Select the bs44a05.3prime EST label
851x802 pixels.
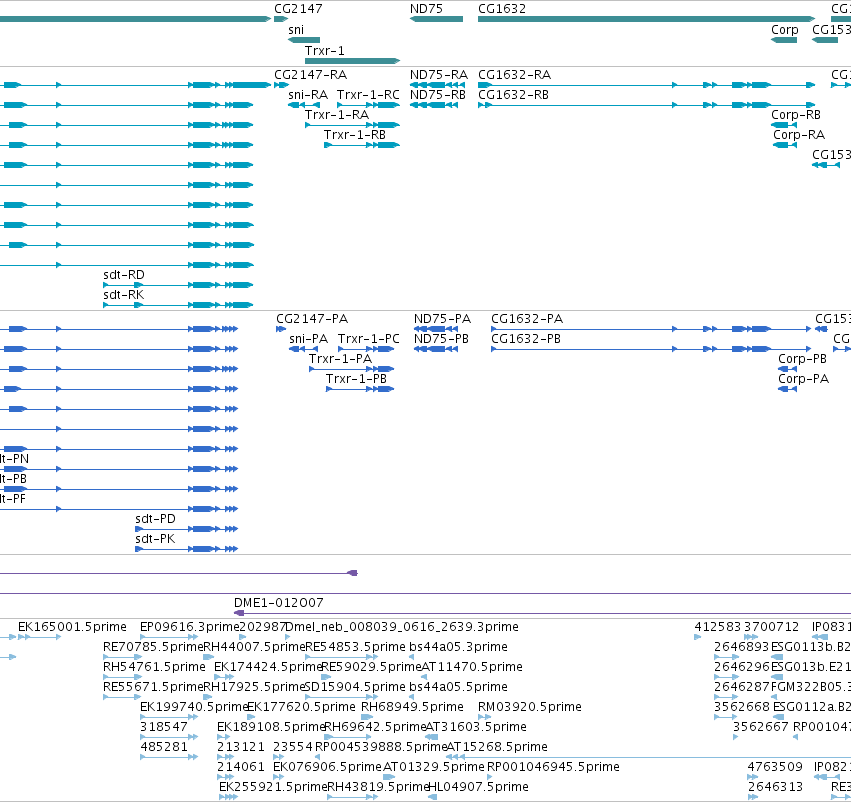coord(458,647)
